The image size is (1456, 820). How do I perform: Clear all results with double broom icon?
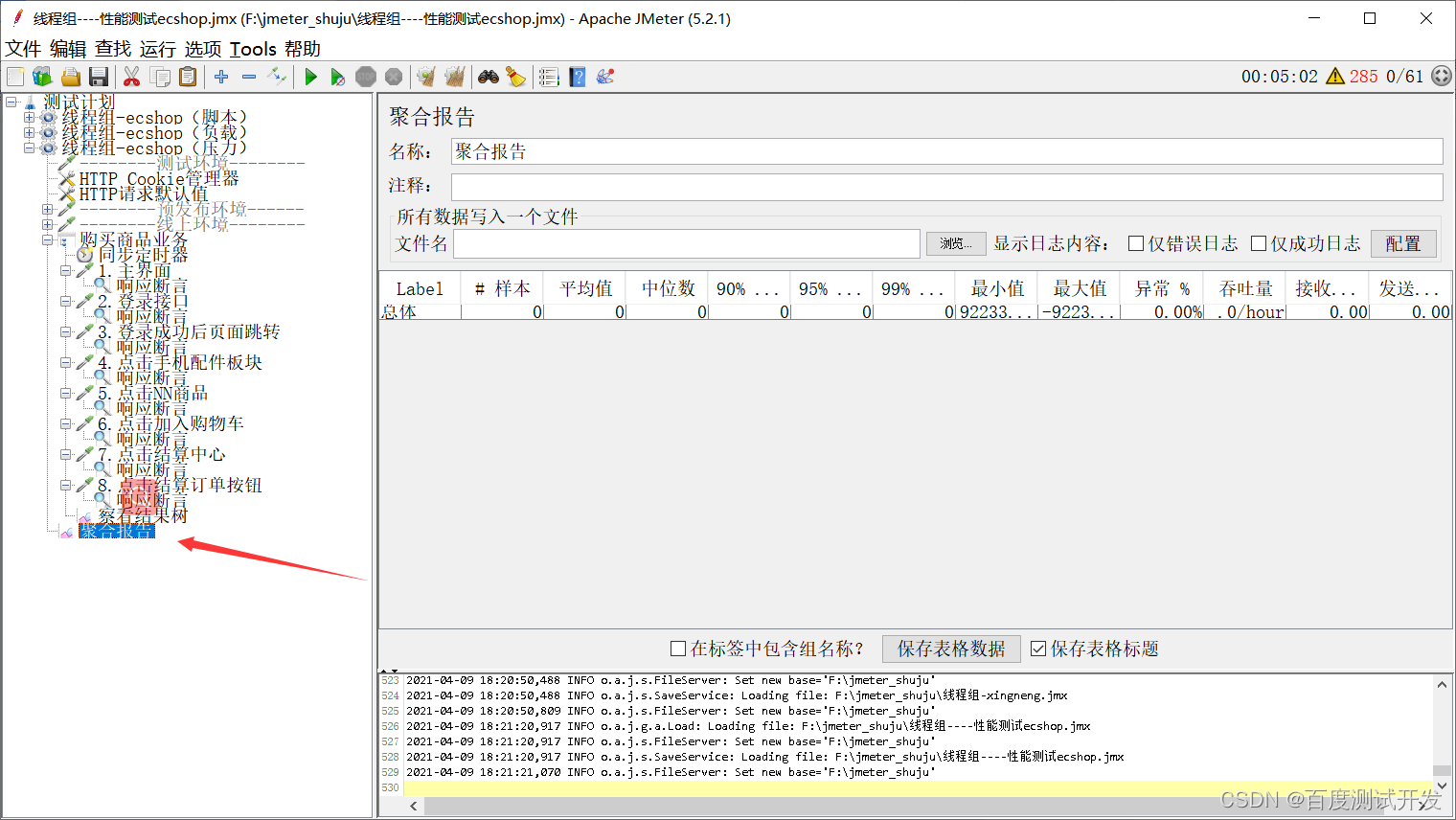point(454,77)
